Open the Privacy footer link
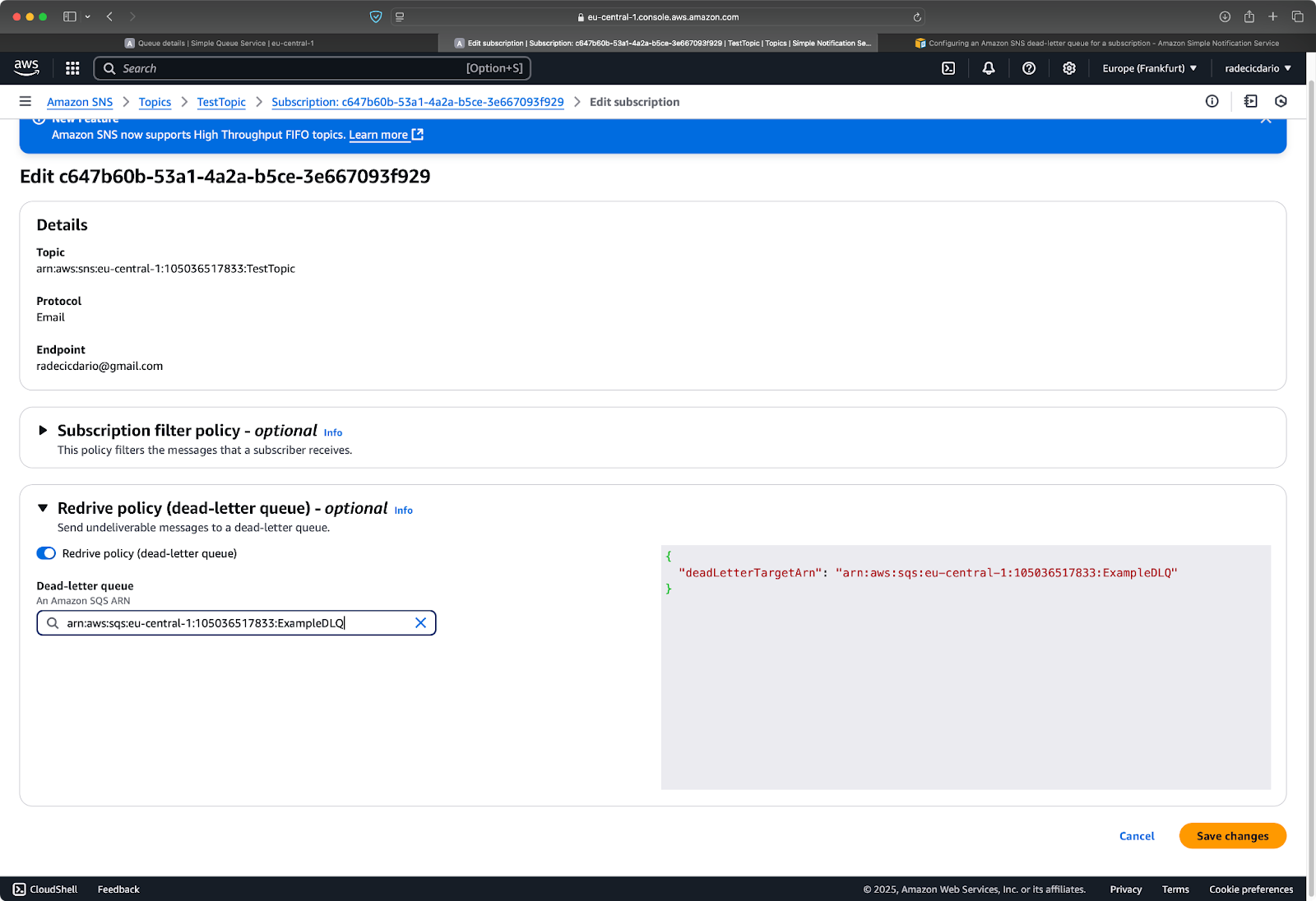 (x=1126, y=889)
